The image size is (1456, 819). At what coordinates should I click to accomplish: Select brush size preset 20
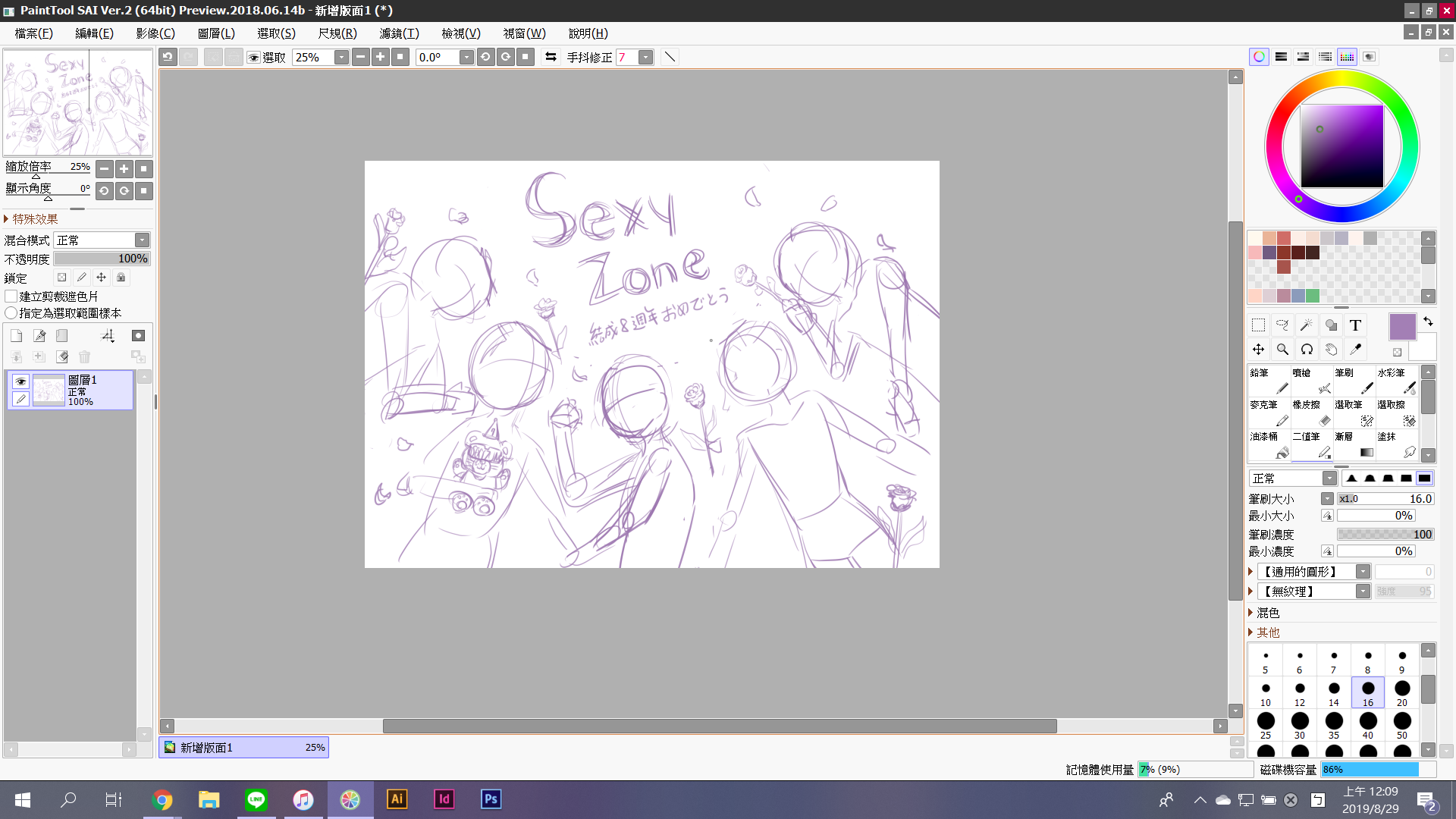click(x=1402, y=692)
